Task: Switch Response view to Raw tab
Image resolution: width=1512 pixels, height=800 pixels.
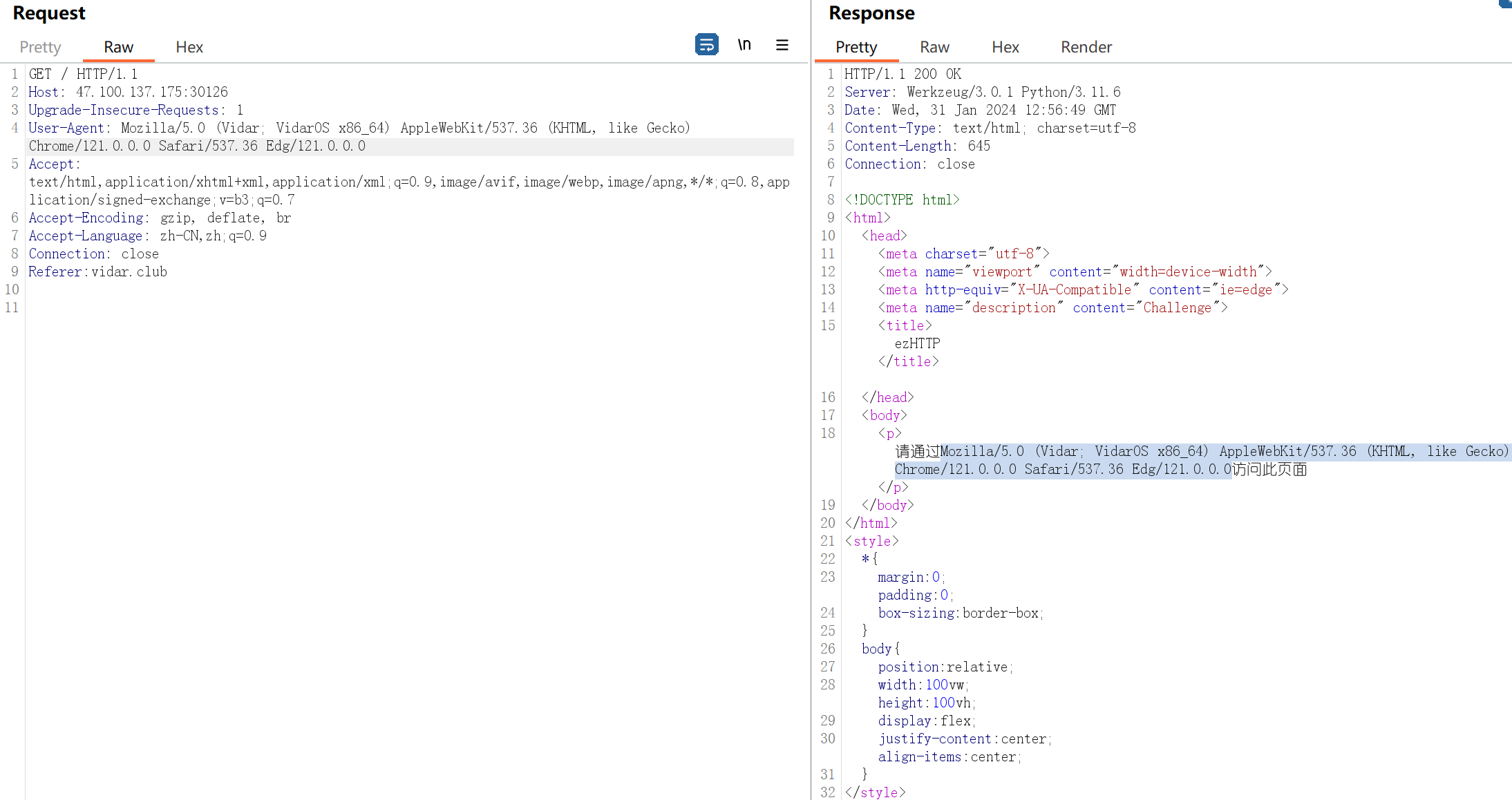Action: pos(934,47)
